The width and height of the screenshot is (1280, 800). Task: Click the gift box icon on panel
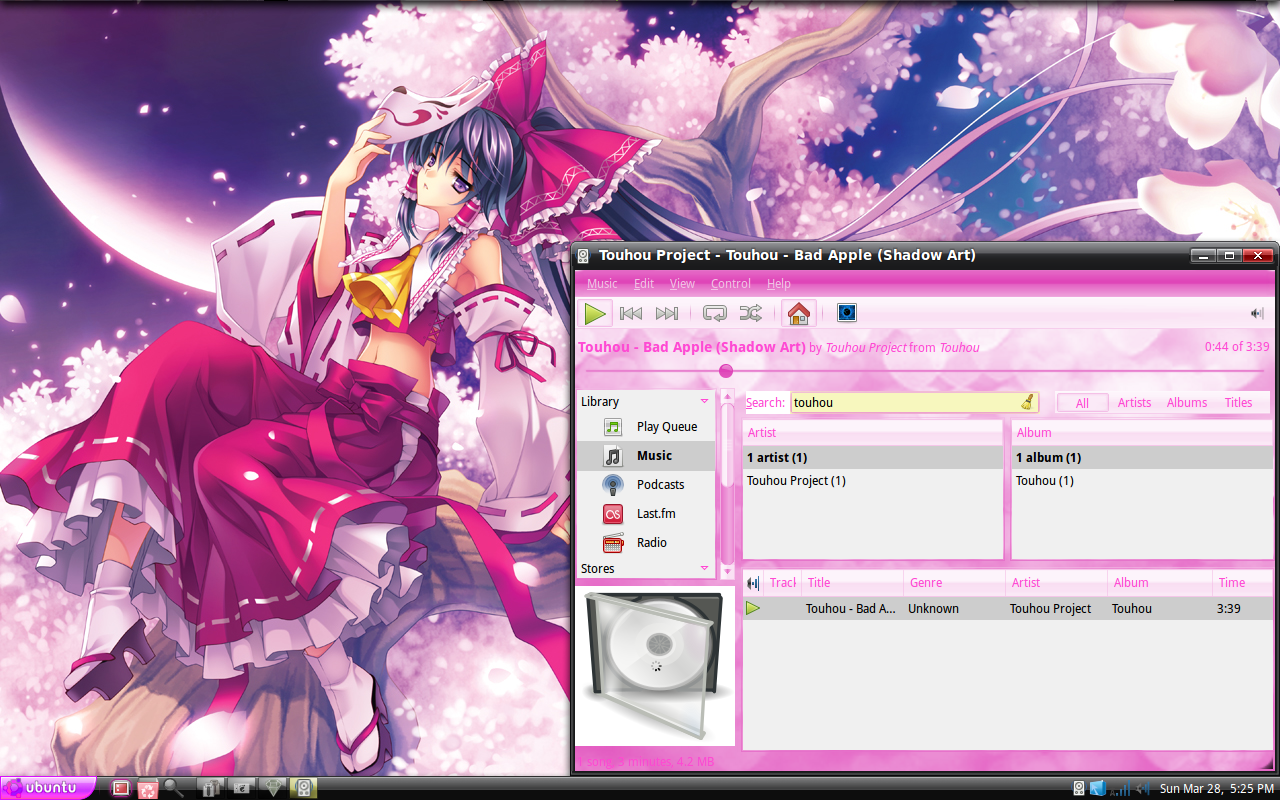210,788
